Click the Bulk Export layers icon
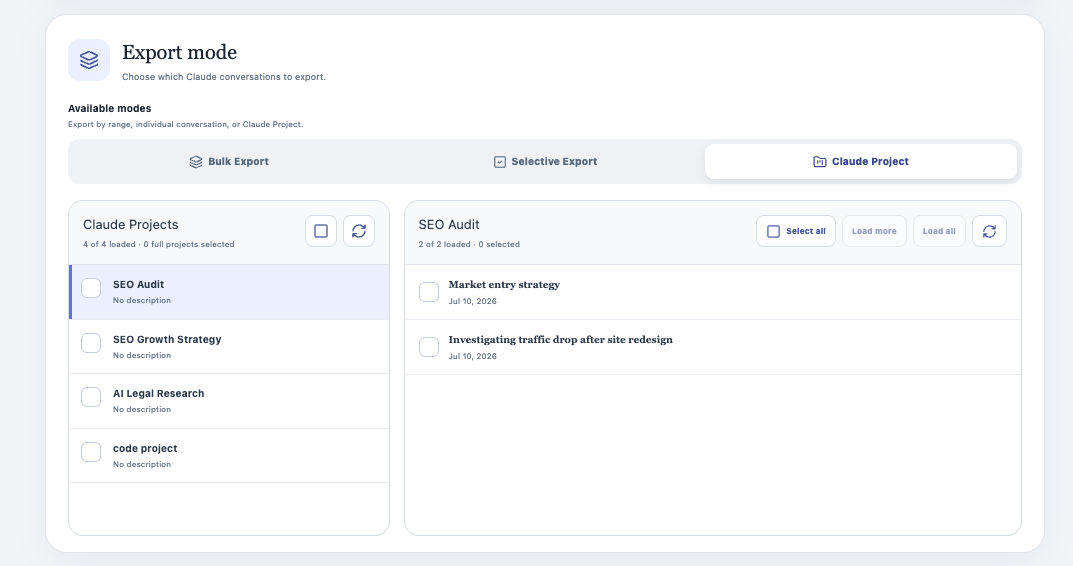Image resolution: width=1073 pixels, height=566 pixels. 196,162
